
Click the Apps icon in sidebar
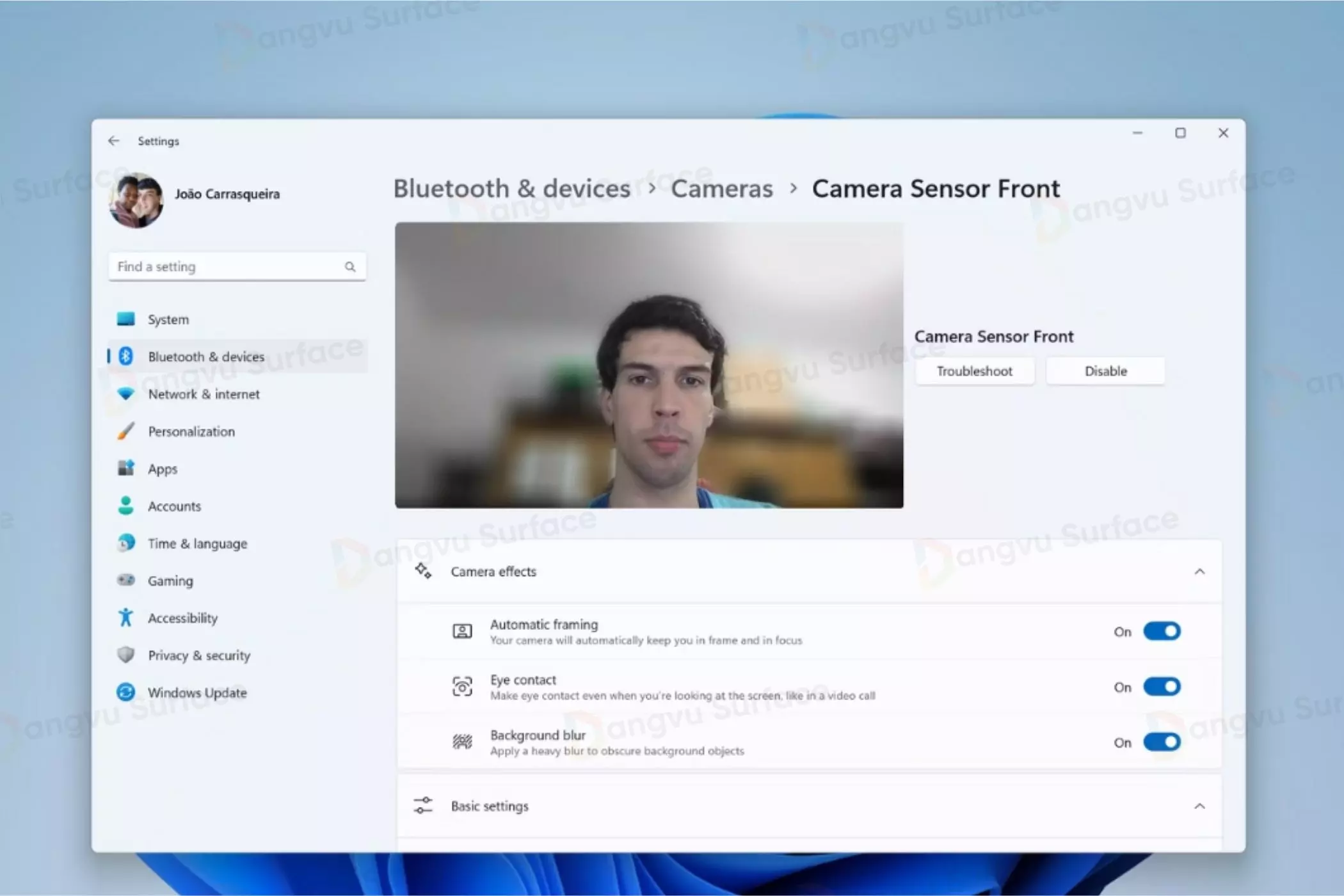(126, 468)
